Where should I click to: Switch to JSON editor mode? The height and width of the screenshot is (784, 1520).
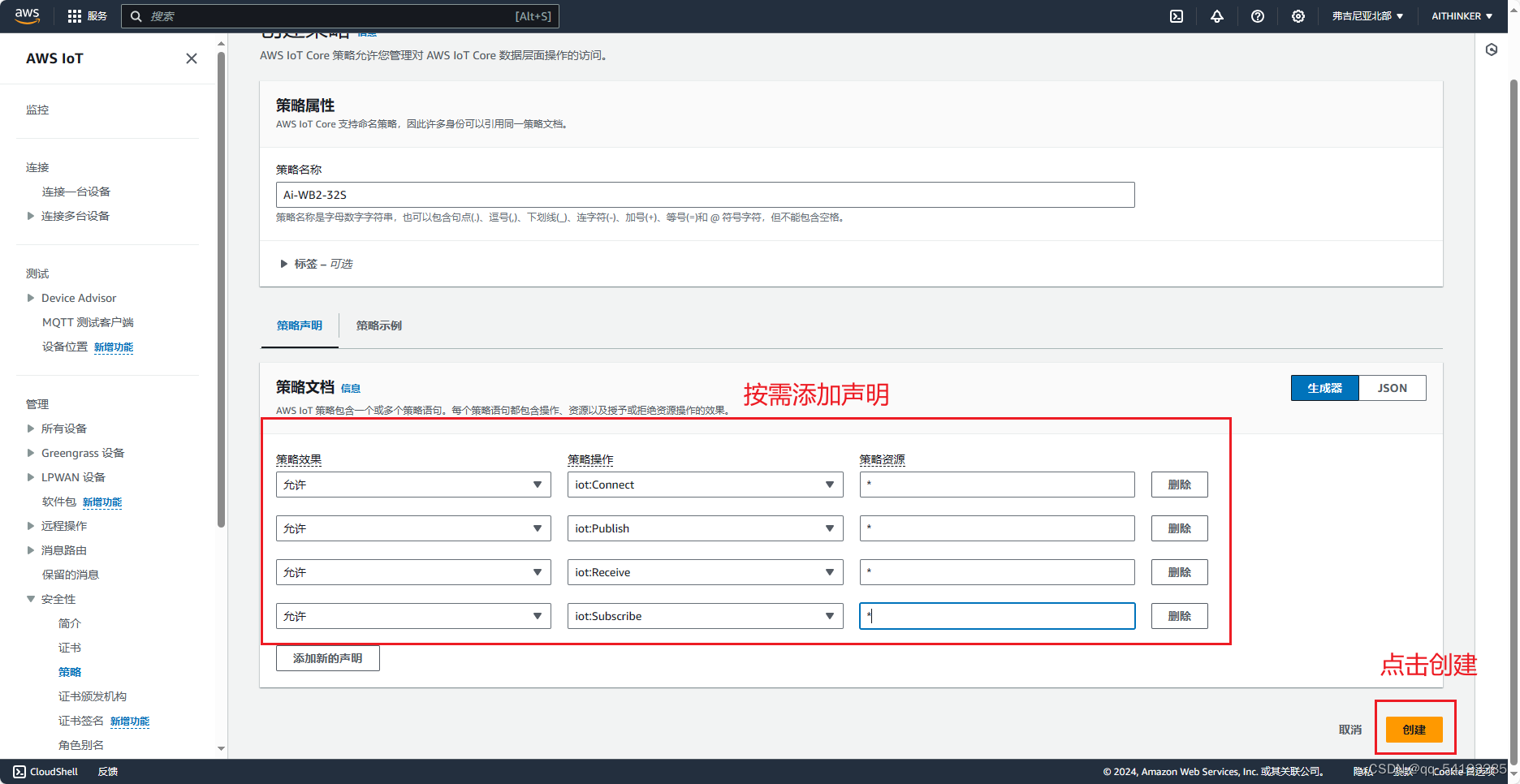pyautogui.click(x=1392, y=388)
